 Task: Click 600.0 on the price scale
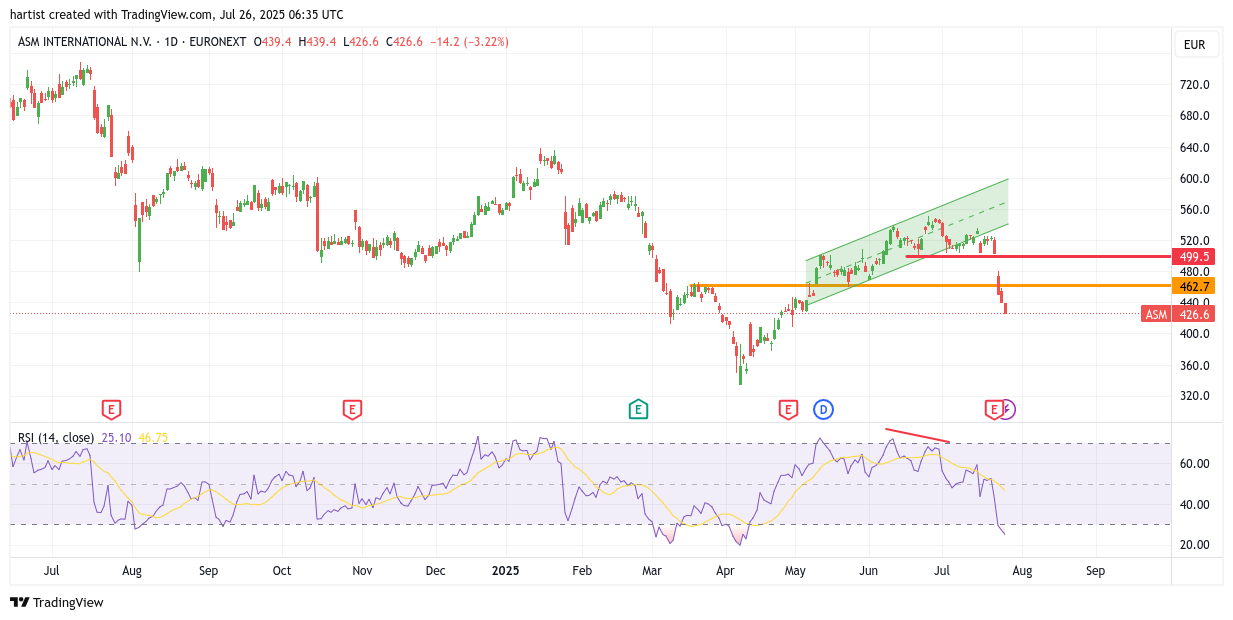pyautogui.click(x=1194, y=179)
